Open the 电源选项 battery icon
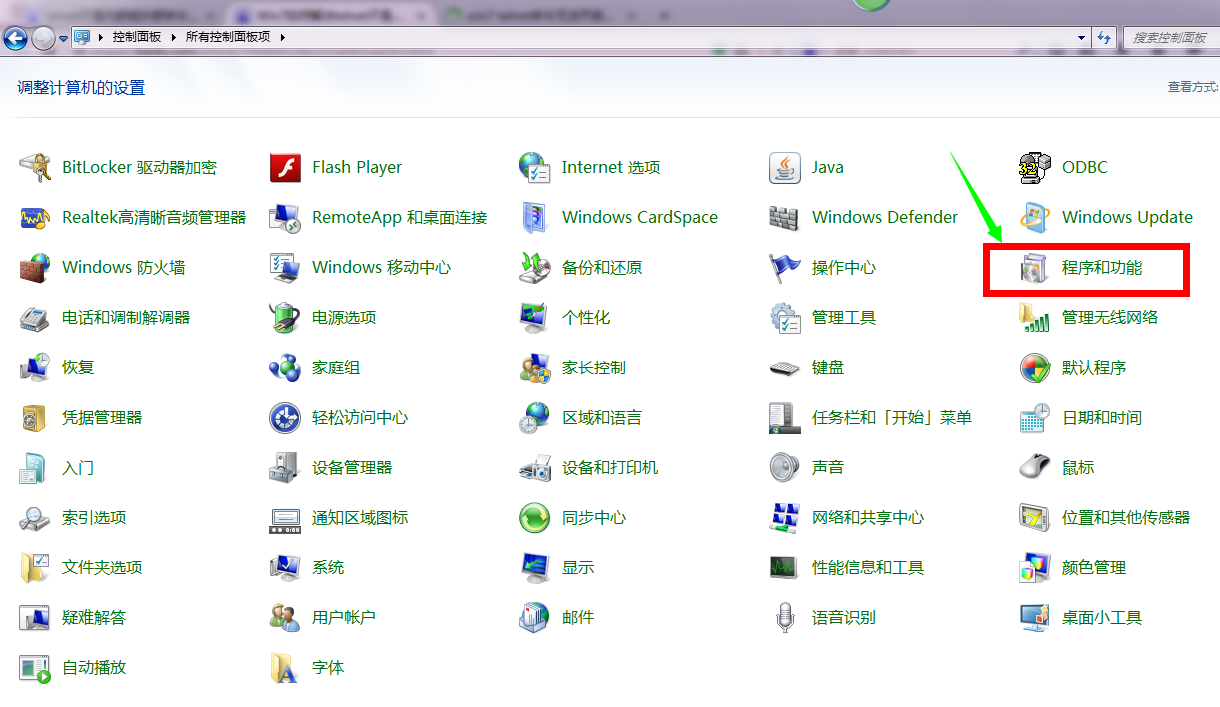Image resolution: width=1220 pixels, height=707 pixels. (285, 317)
